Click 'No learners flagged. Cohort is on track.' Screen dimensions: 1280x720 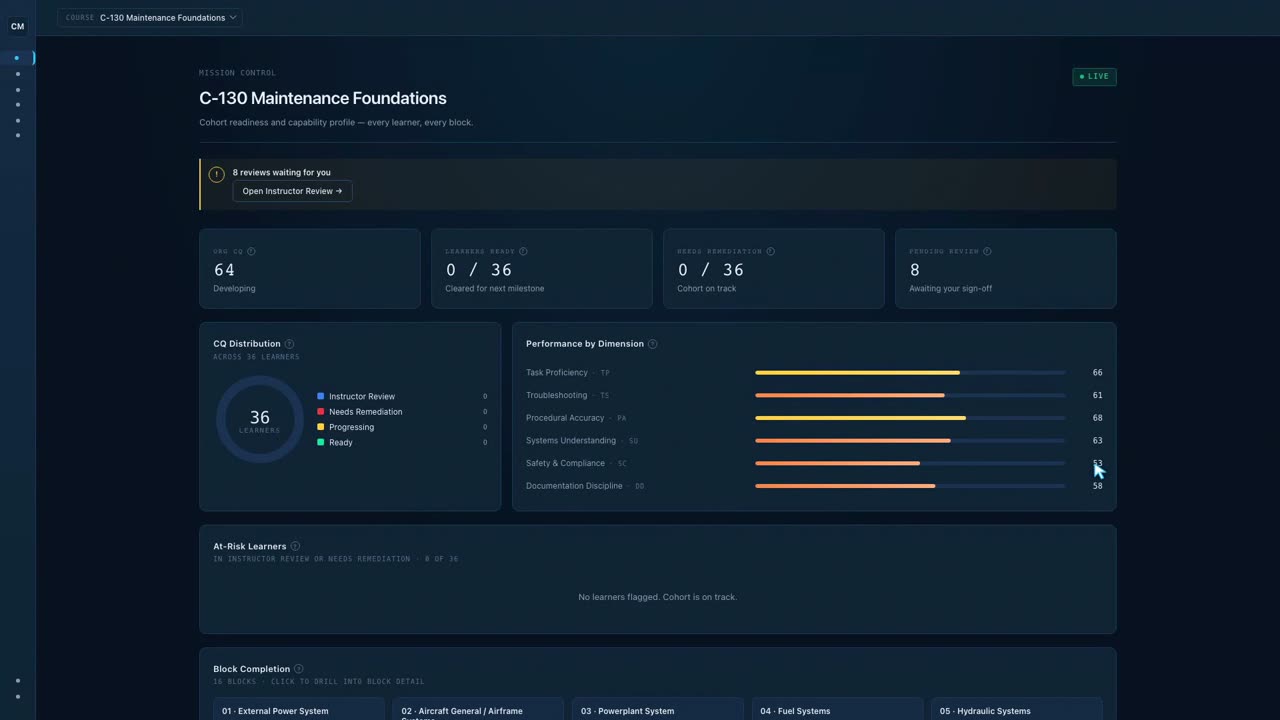pyautogui.click(x=658, y=597)
